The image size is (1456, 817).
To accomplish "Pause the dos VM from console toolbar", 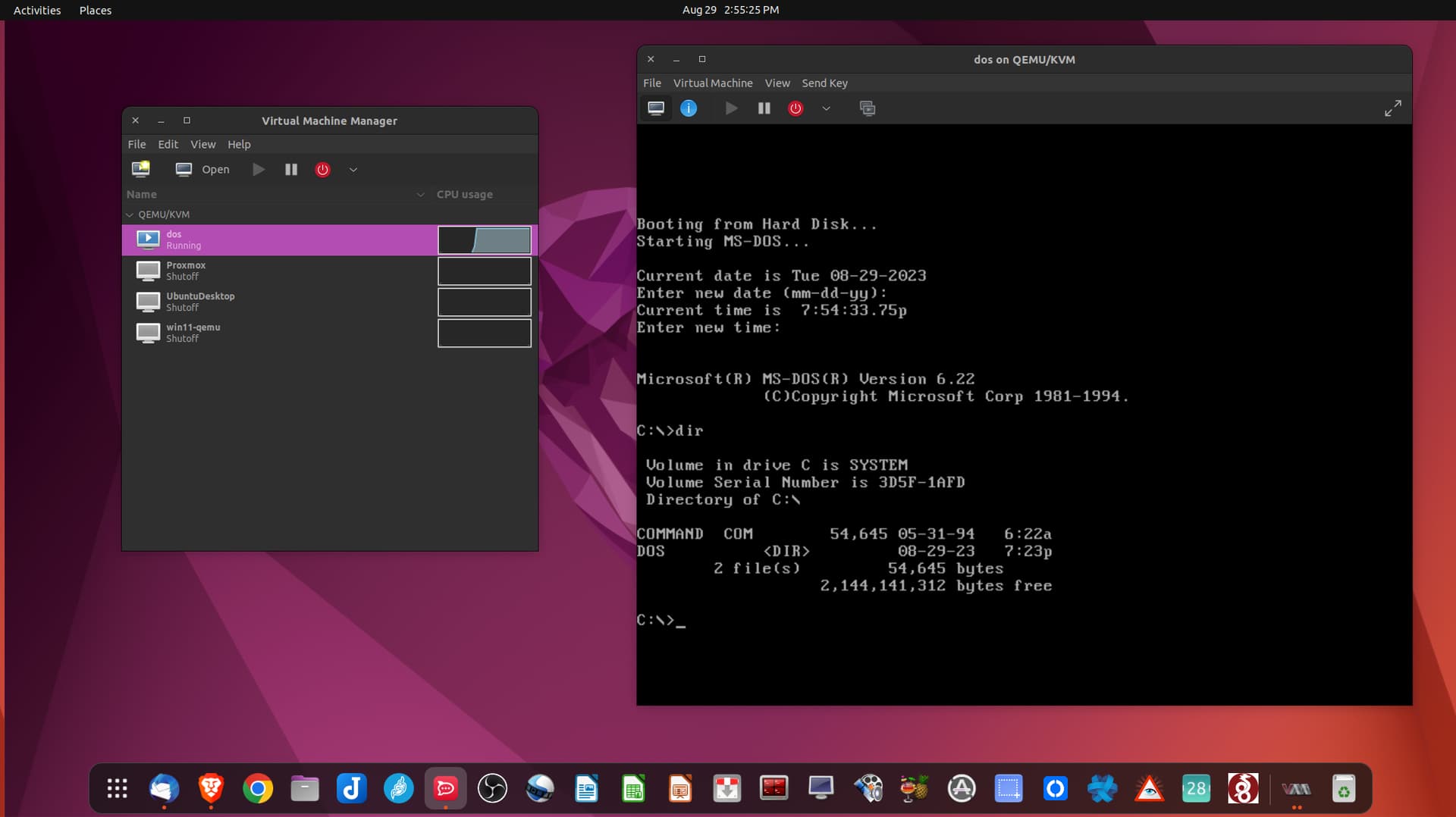I will click(764, 108).
